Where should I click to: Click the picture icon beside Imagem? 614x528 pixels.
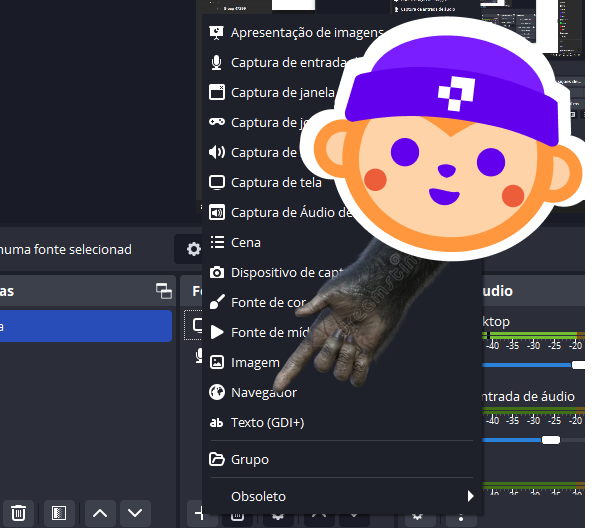tap(217, 362)
